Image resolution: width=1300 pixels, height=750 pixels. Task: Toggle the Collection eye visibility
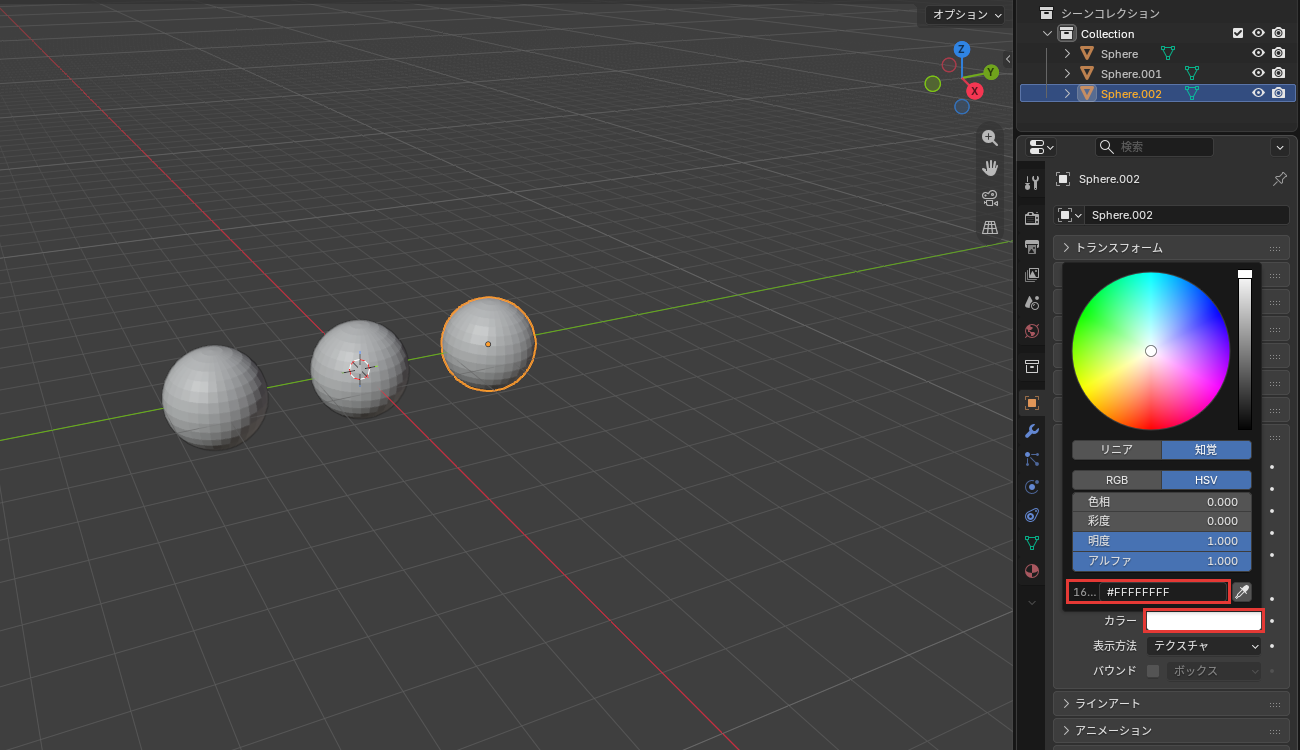(x=1259, y=33)
